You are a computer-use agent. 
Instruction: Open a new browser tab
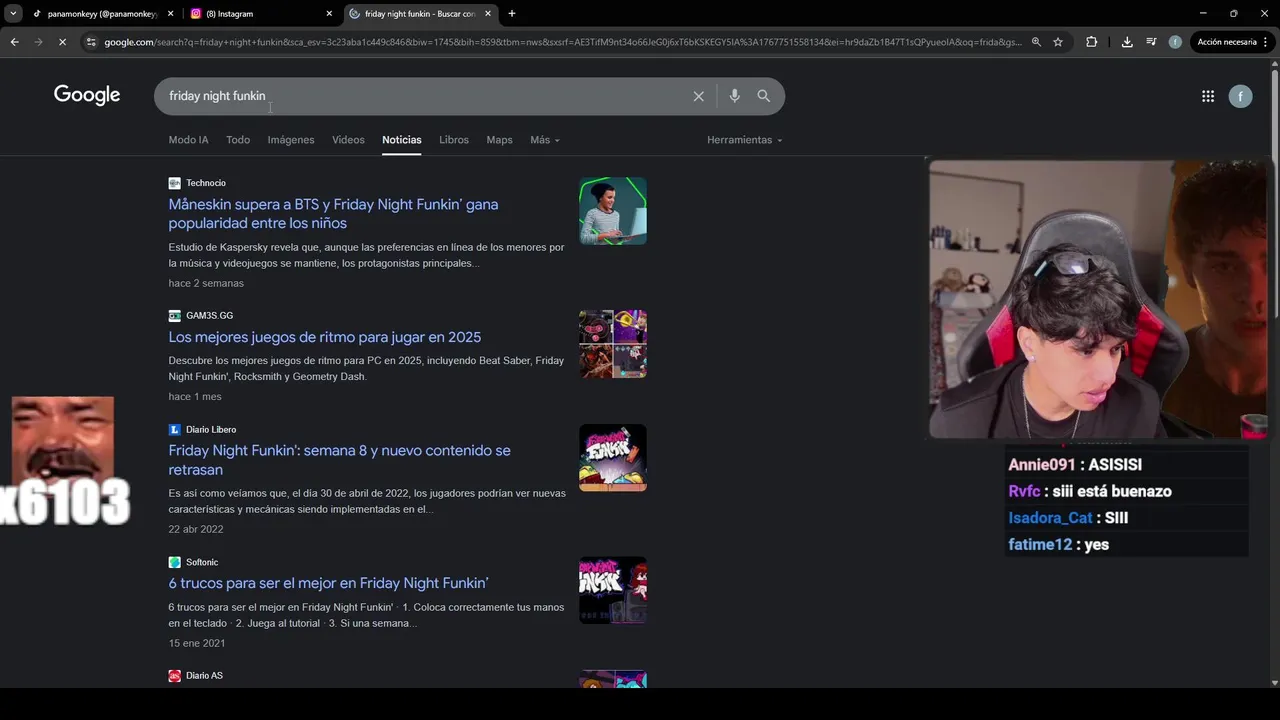(512, 14)
